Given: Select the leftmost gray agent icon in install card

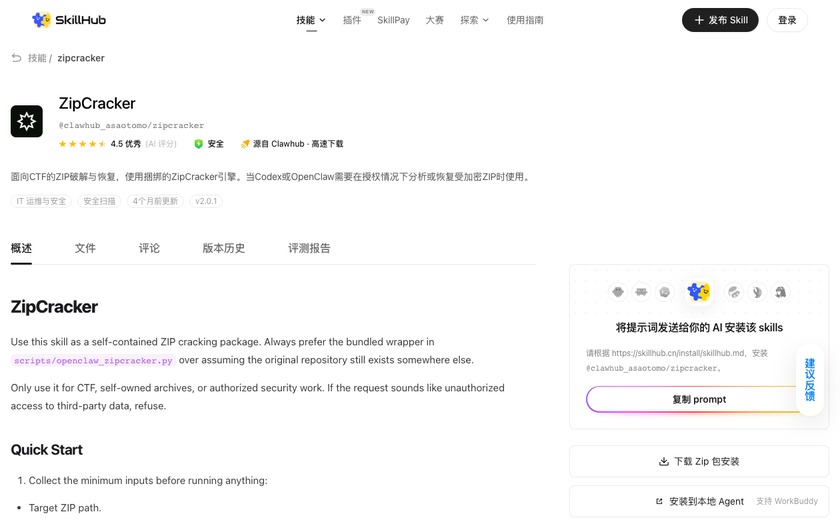Looking at the screenshot, I should pyautogui.click(x=618, y=292).
